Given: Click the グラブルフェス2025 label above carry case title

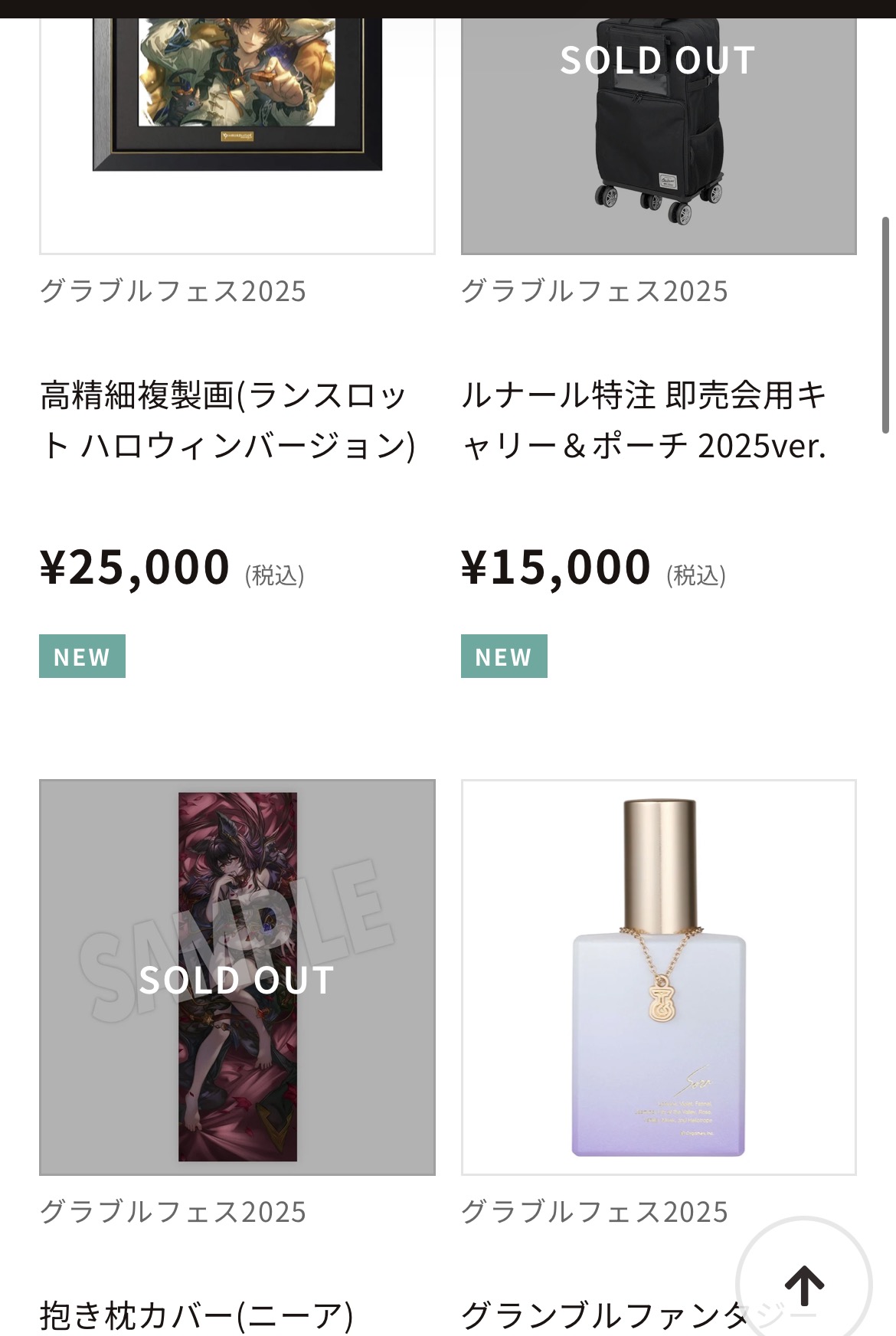Looking at the screenshot, I should pos(594,291).
